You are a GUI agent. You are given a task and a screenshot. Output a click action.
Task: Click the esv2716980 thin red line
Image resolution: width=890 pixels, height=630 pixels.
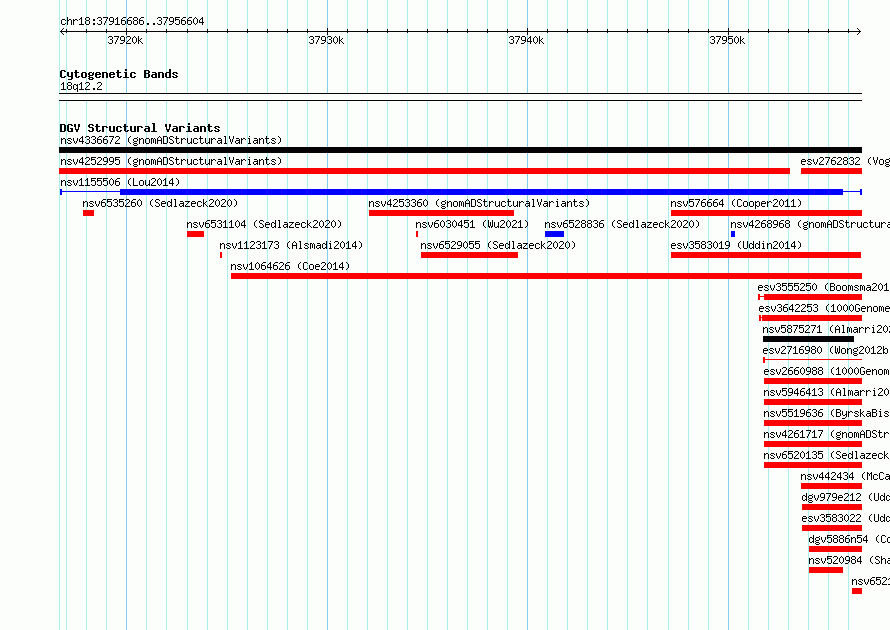[813, 360]
